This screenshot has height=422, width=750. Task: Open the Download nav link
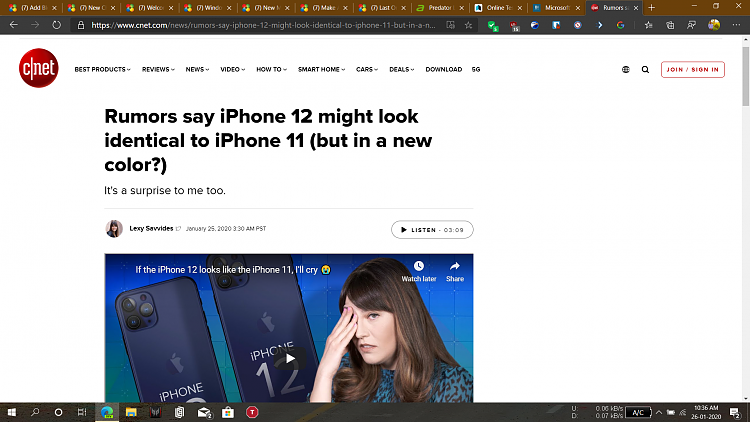click(x=444, y=69)
